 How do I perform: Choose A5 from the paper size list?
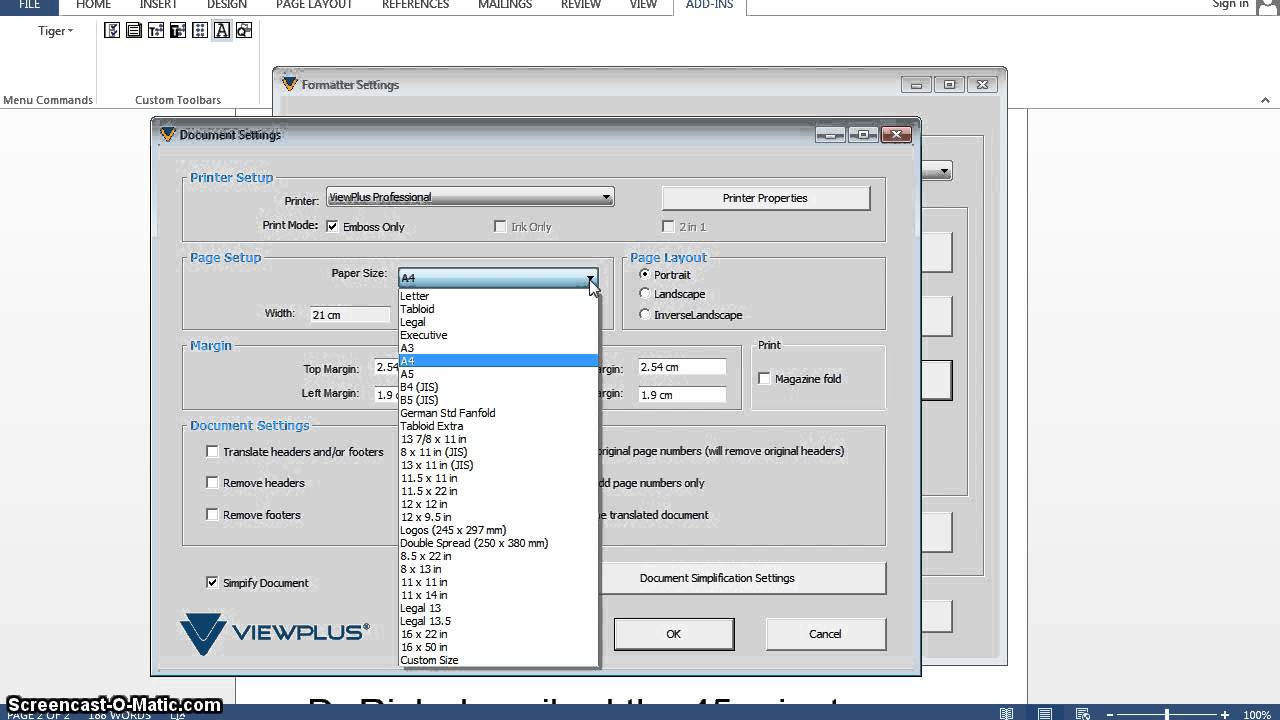click(498, 374)
